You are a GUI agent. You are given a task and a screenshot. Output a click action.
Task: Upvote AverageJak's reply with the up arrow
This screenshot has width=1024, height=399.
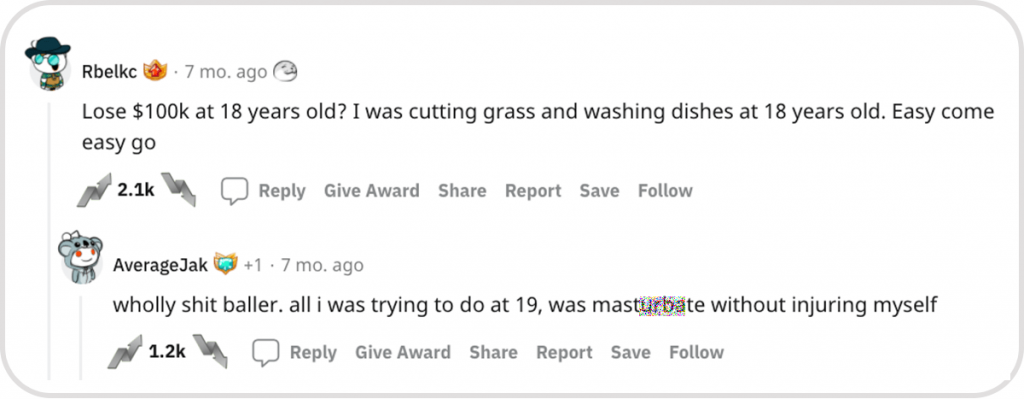click(125, 351)
